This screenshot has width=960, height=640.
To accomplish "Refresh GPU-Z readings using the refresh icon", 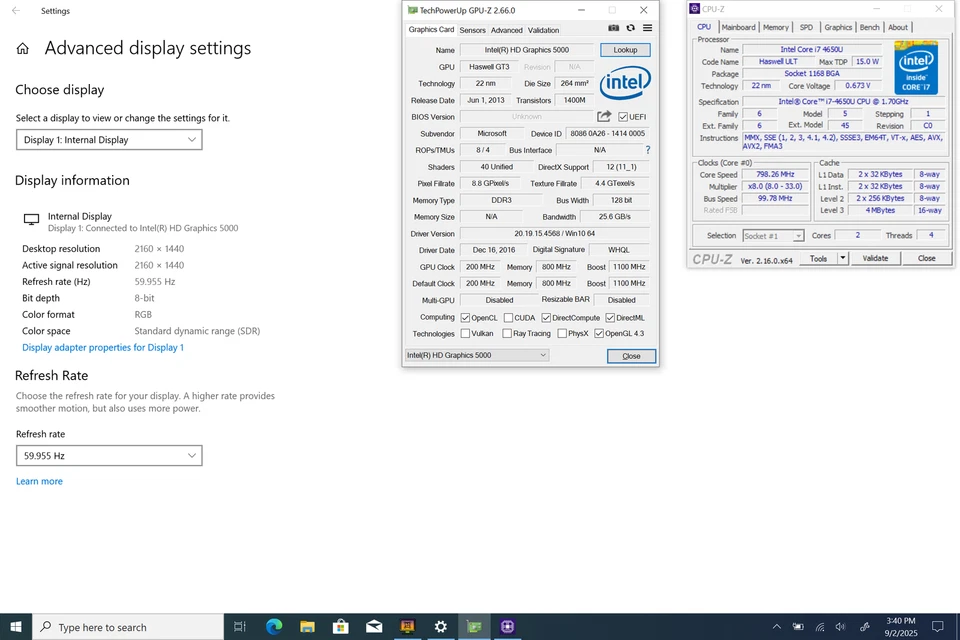I will pos(631,28).
